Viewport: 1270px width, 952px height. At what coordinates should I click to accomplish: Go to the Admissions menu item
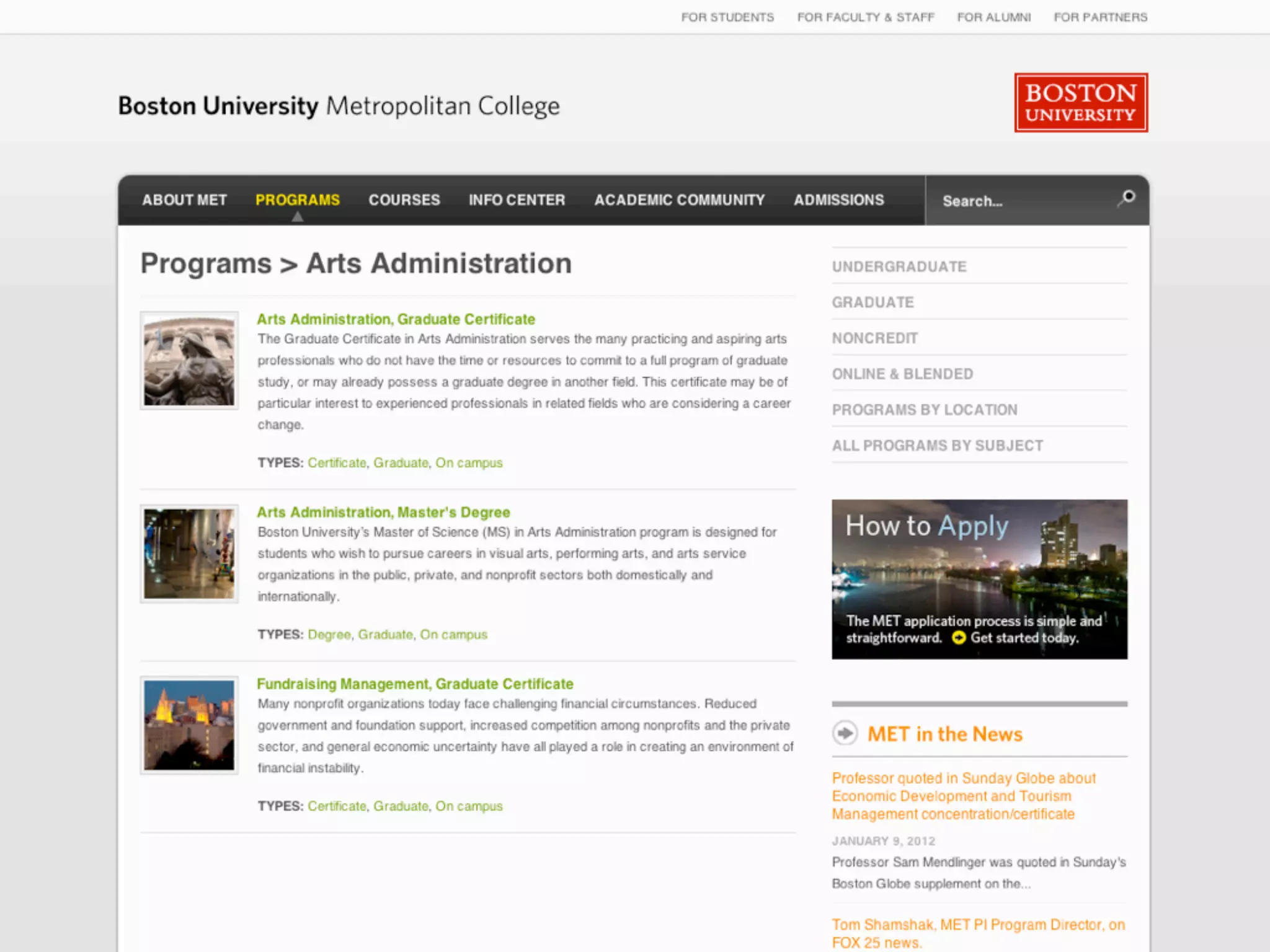point(838,200)
